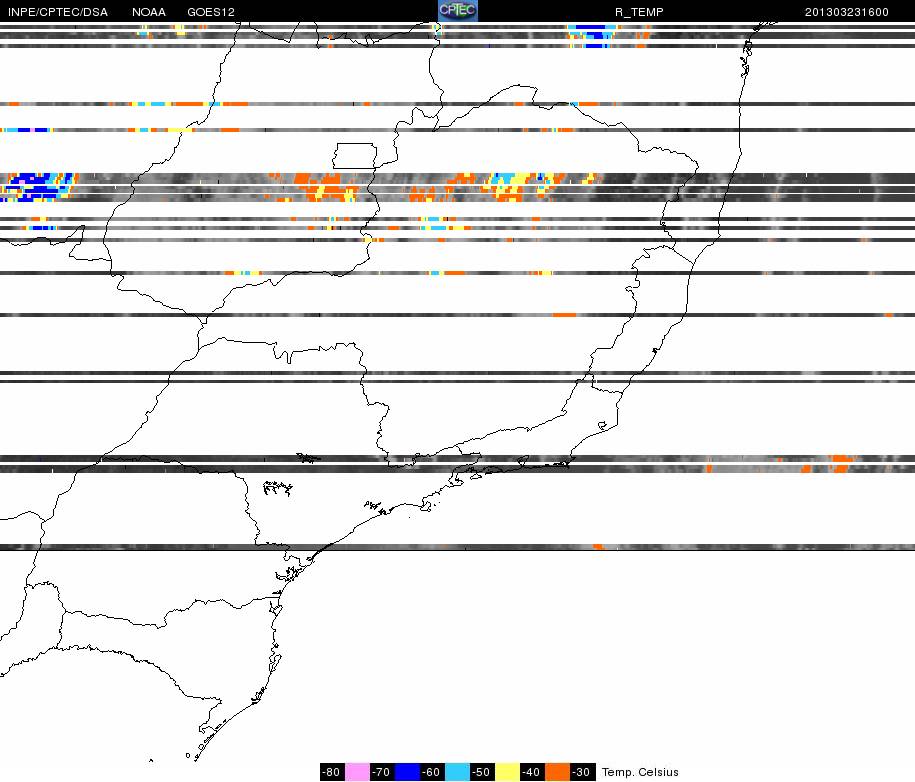Click the orange legend color swatch
Image resolution: width=915 pixels, height=782 pixels.
(558, 771)
